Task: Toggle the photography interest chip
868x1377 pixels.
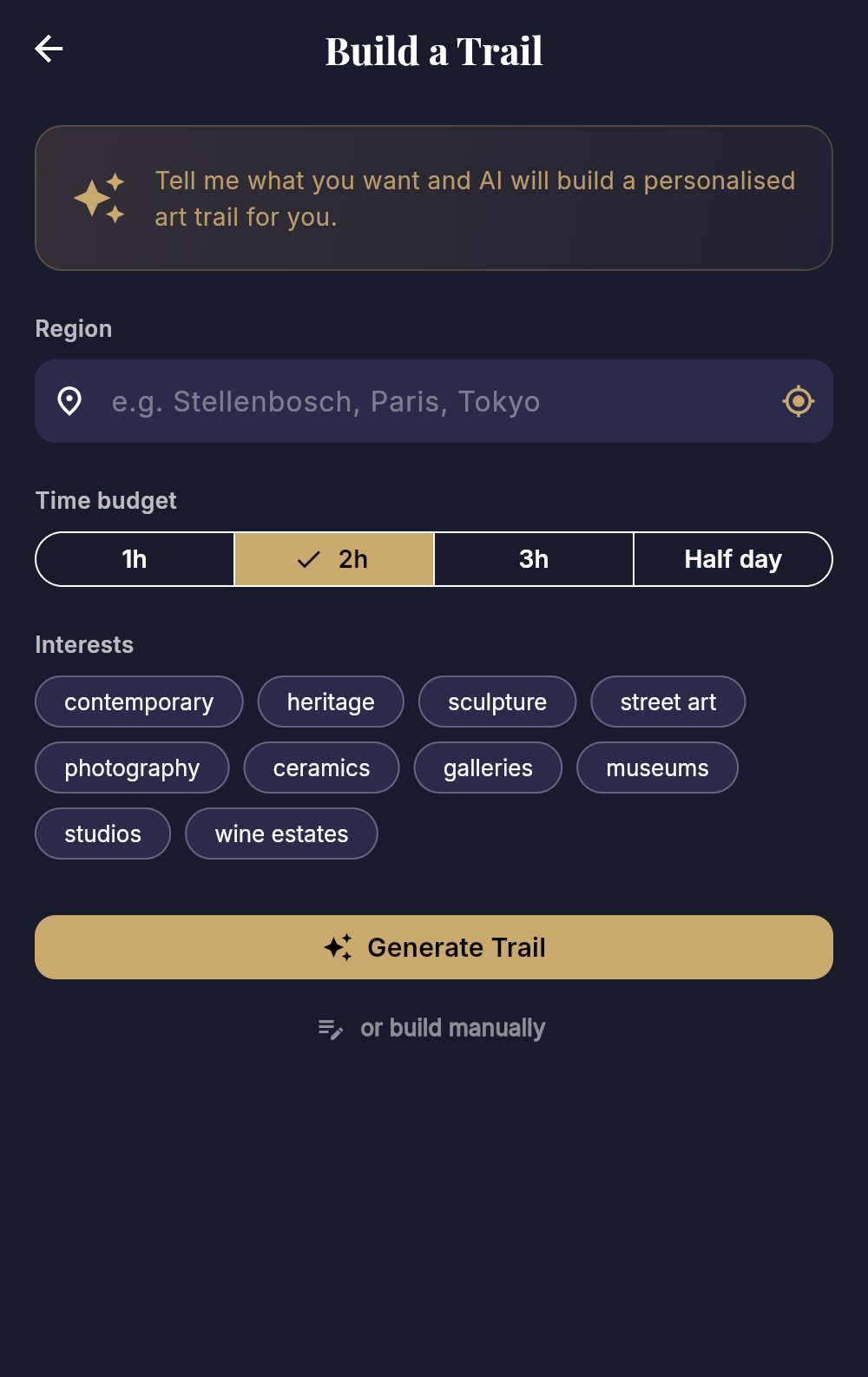Action: [131, 768]
